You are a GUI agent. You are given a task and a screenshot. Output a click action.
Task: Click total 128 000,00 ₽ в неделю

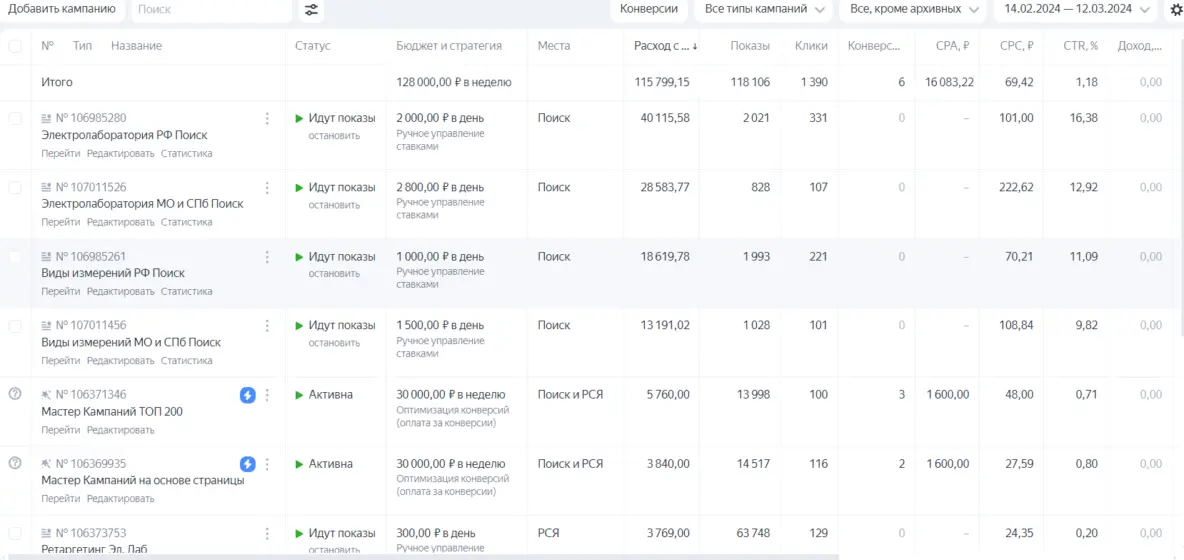point(454,82)
